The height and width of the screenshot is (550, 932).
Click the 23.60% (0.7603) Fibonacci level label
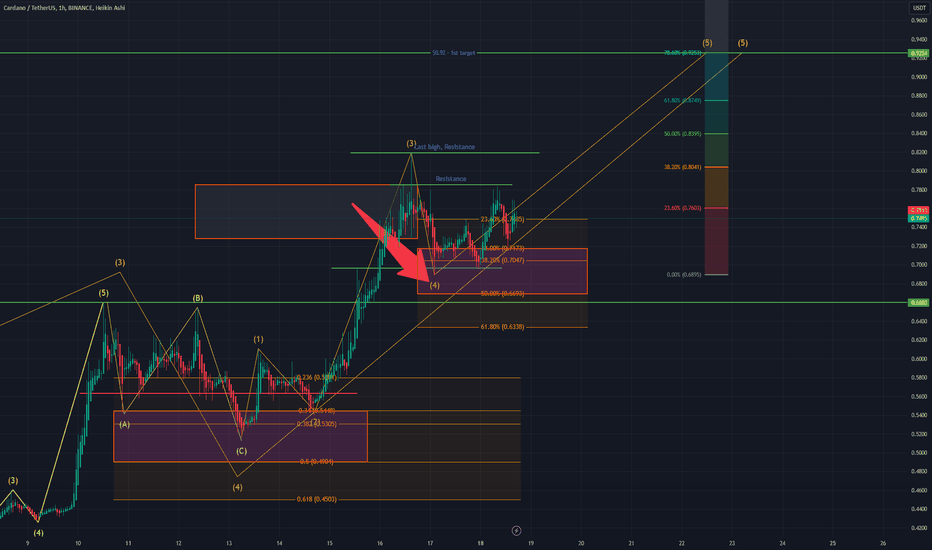(x=682, y=208)
